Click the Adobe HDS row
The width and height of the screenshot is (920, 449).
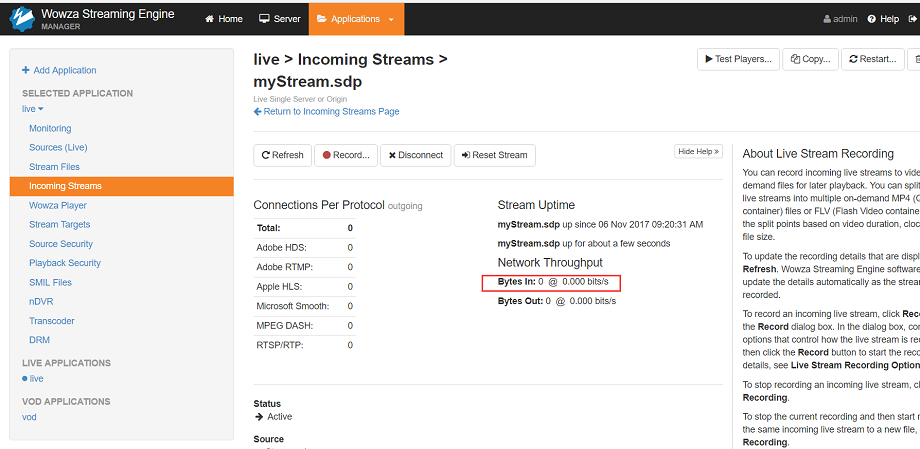[305, 248]
